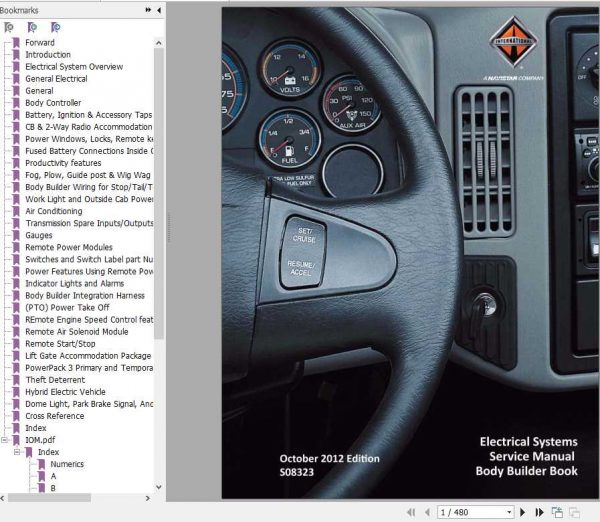Select the Gauges bookmark
This screenshot has width=600, height=522.
click(39, 235)
